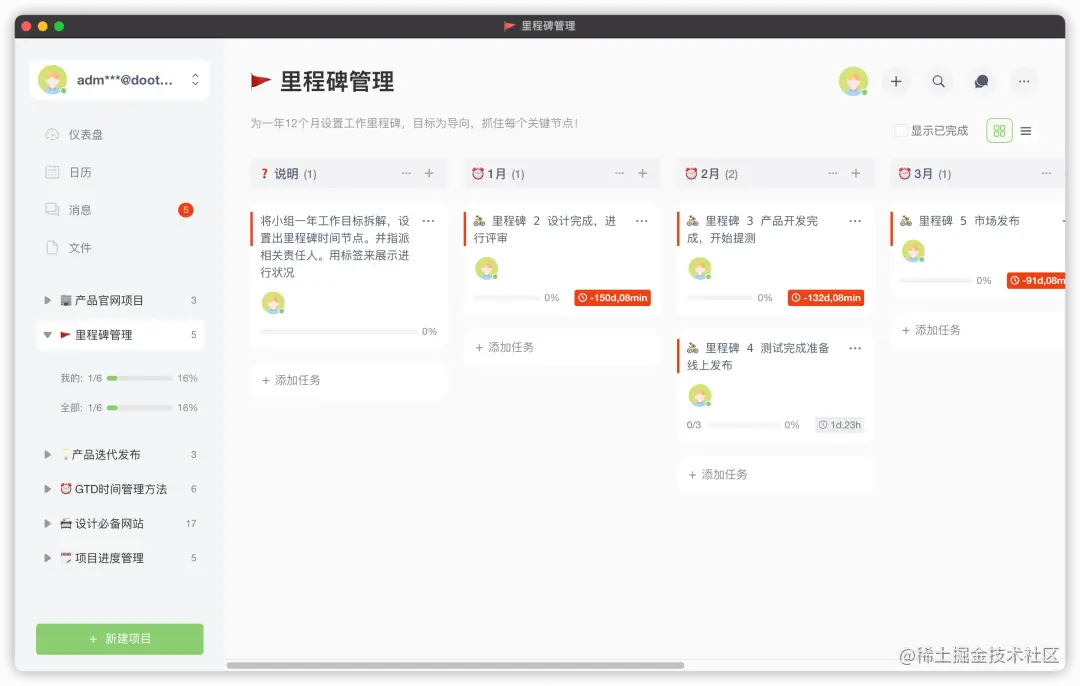Expand 项目进度管理 tree arrow
1080x686 pixels.
coord(48,558)
